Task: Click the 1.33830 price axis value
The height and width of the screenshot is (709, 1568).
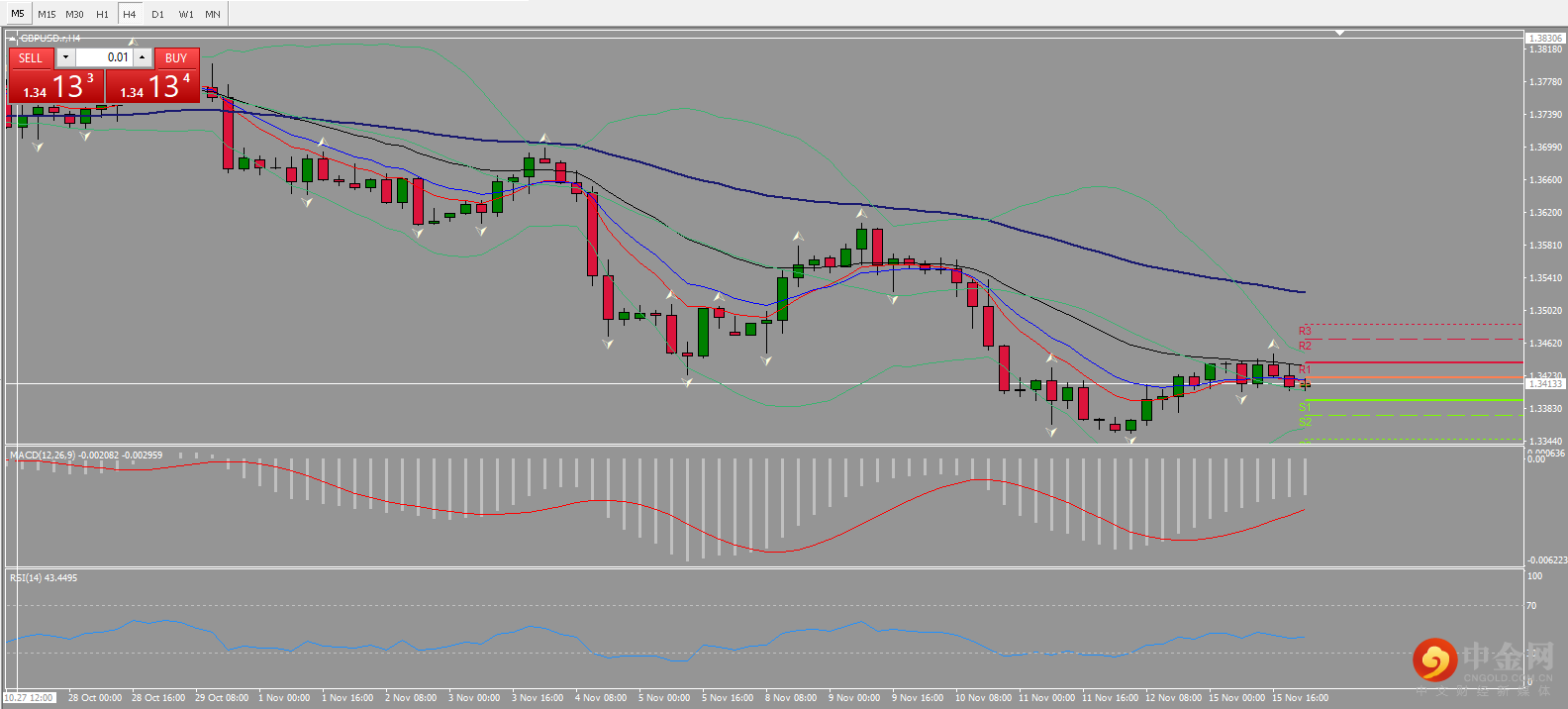Action: coord(1545,408)
